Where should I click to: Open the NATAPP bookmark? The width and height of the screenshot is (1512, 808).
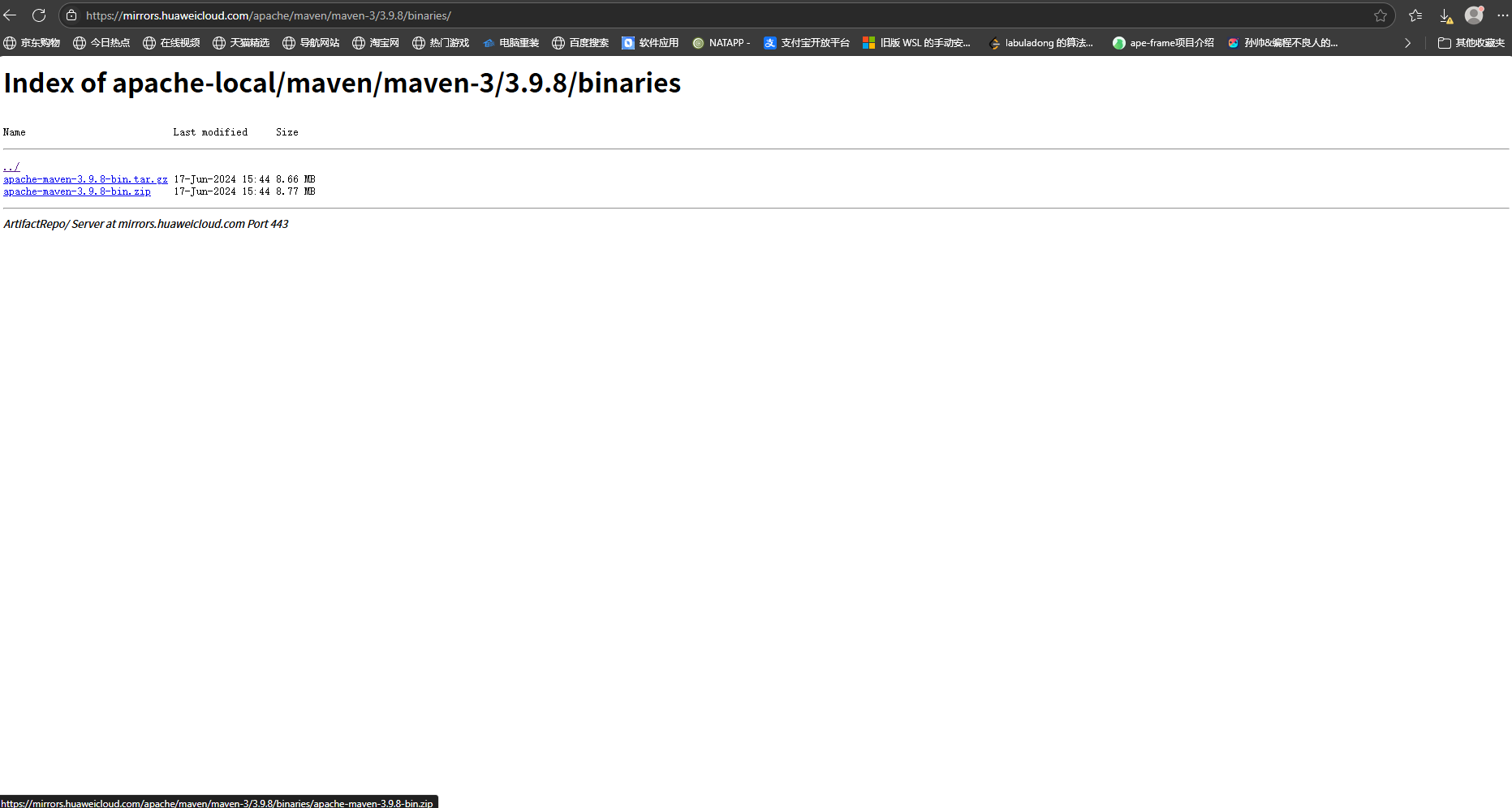pyautogui.click(x=721, y=43)
